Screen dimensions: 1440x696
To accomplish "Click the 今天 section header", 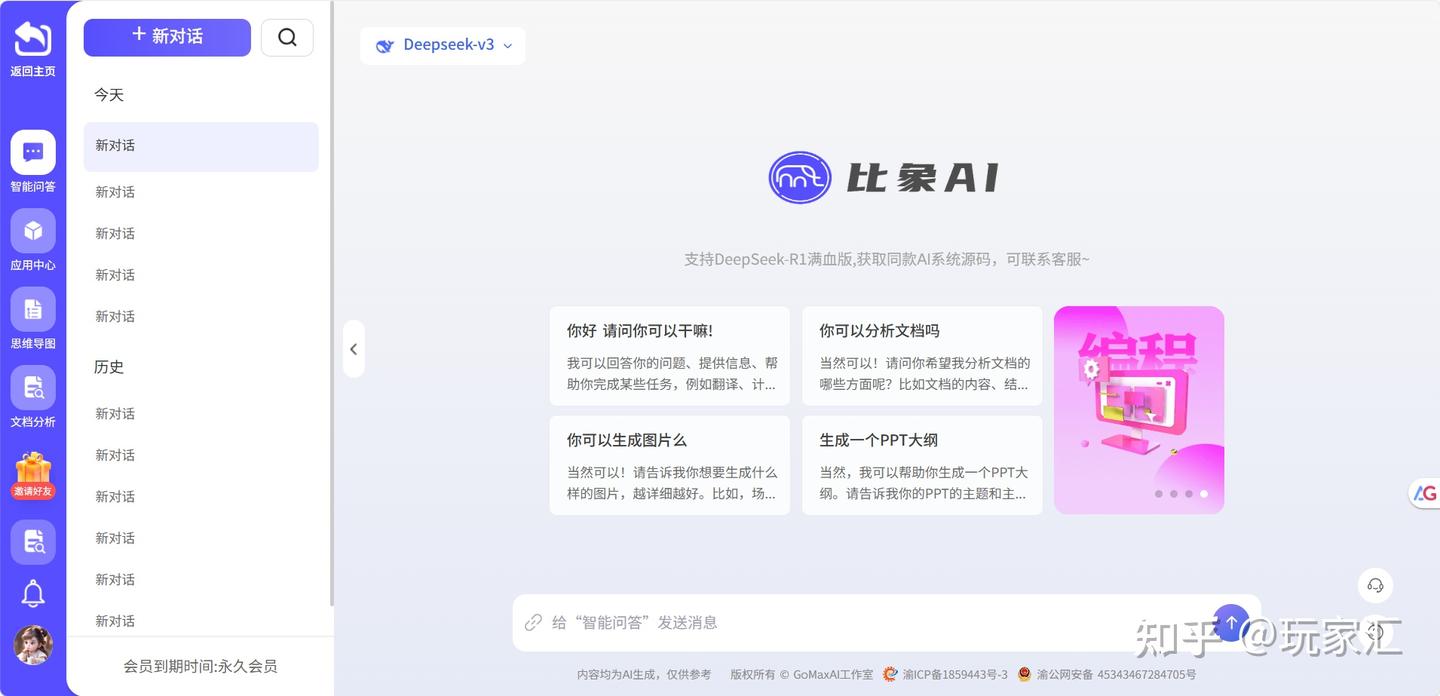I will [109, 95].
